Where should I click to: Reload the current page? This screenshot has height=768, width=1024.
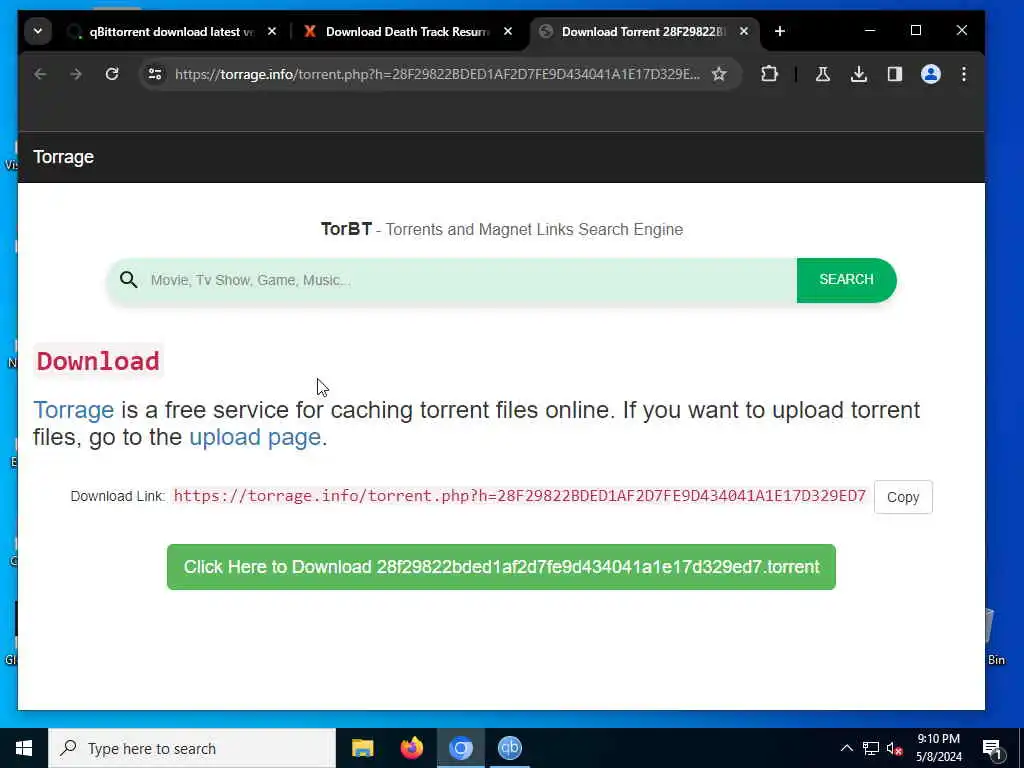112,74
